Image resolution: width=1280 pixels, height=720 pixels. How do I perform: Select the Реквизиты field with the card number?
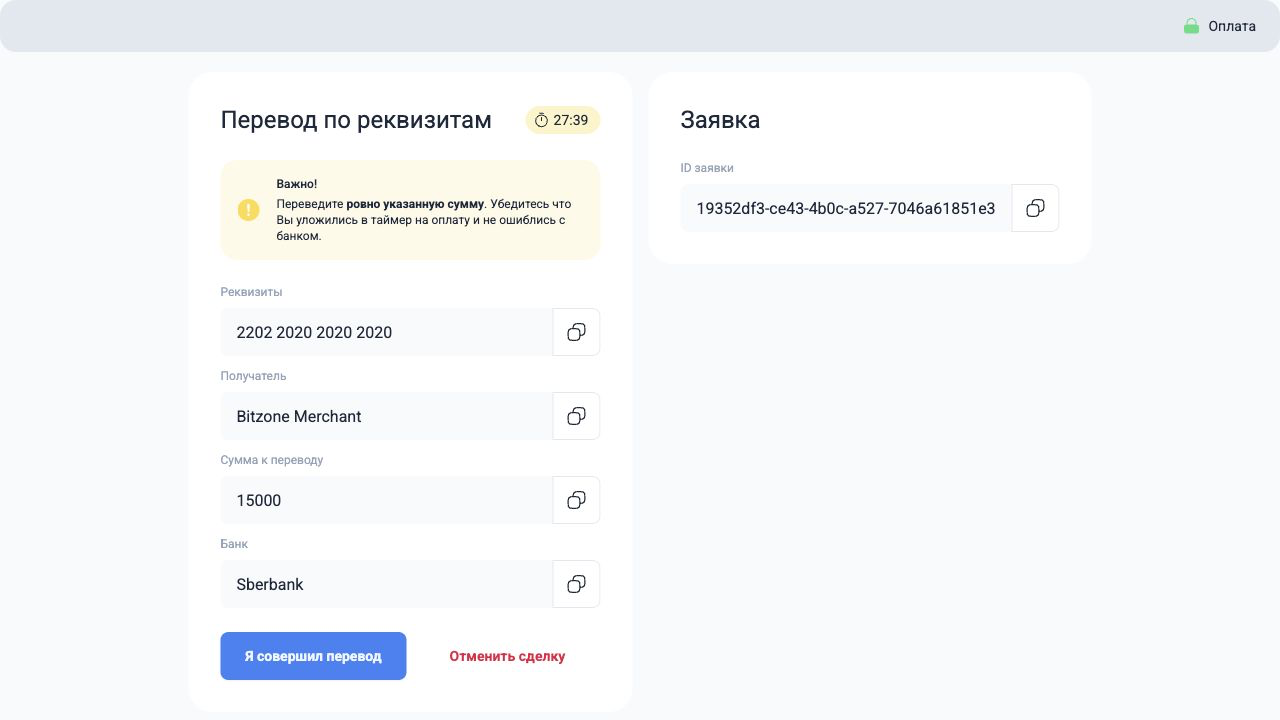(386, 332)
